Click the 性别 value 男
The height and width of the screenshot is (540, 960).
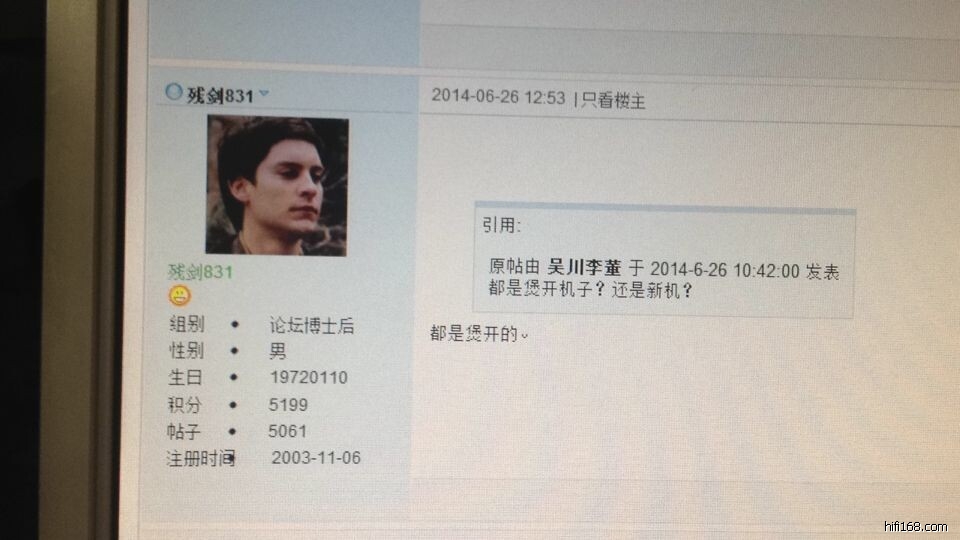[277, 351]
